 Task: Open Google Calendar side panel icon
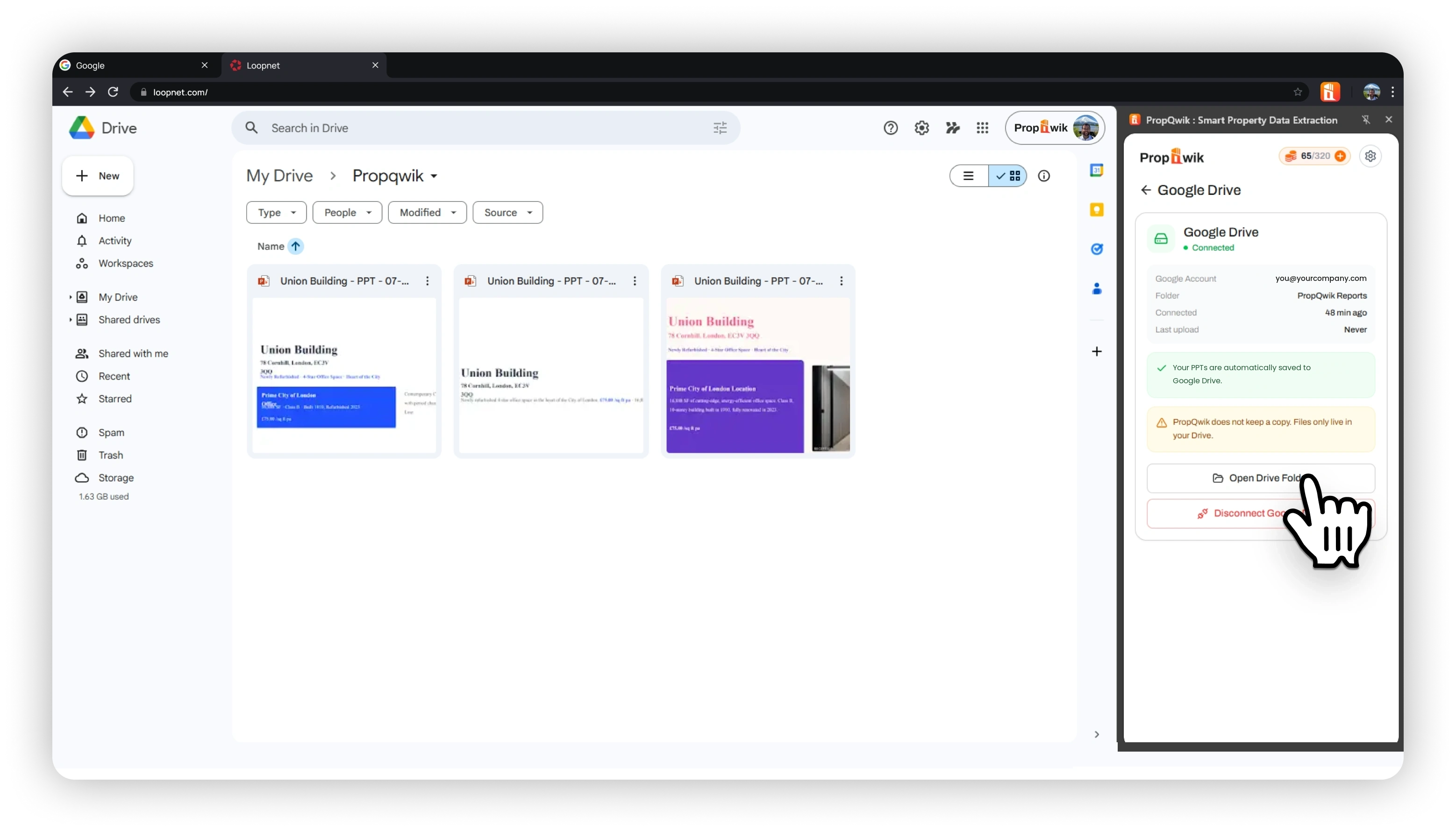click(1096, 170)
